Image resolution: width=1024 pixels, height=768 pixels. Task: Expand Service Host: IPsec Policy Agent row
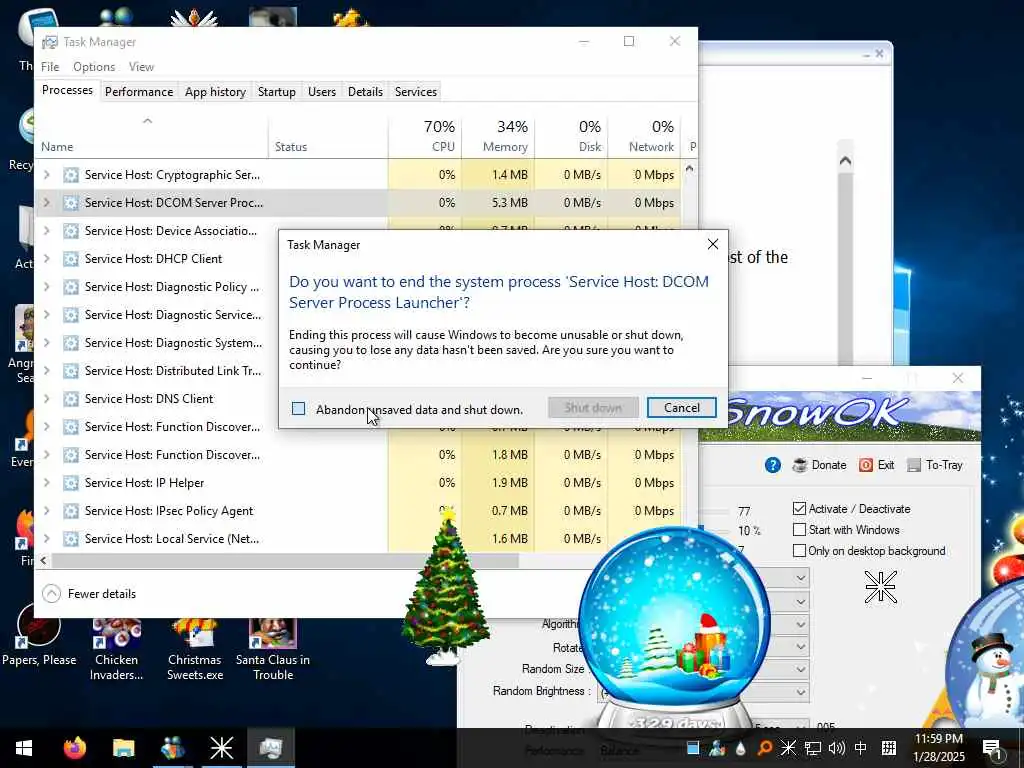coord(46,511)
